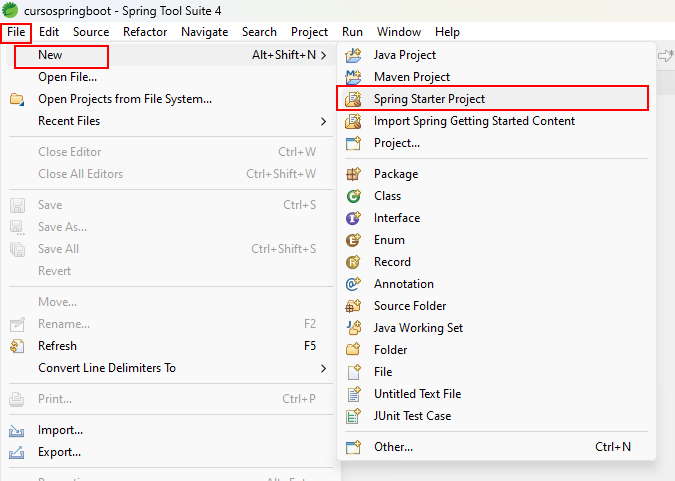Click the Untitled Text File icon
The height and width of the screenshot is (481, 675).
tap(353, 394)
